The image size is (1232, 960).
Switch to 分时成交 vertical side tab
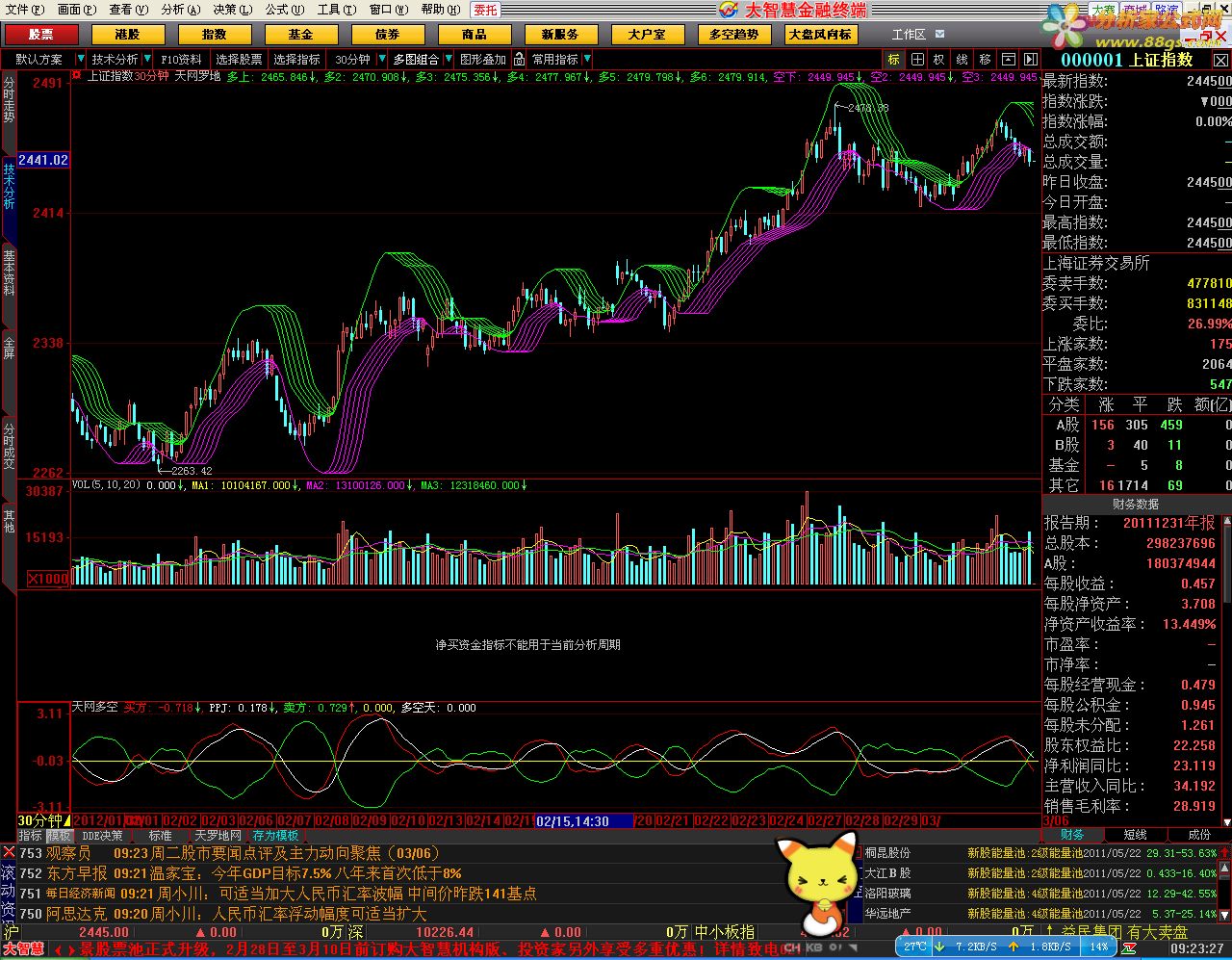(x=9, y=446)
